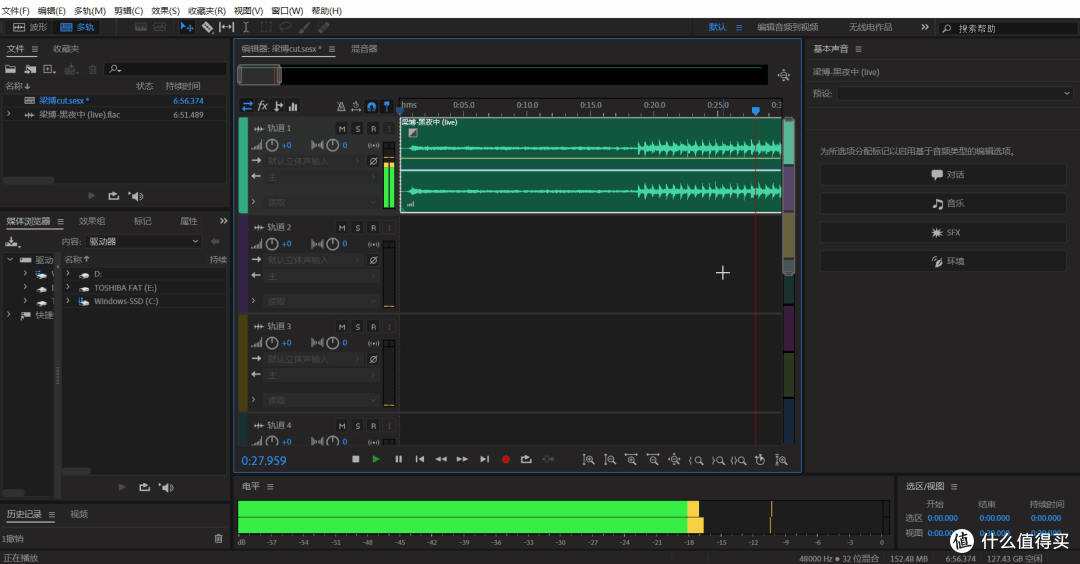Select the Slip tool in toolbar
Image resolution: width=1080 pixels, height=564 pixels.
click(226, 28)
